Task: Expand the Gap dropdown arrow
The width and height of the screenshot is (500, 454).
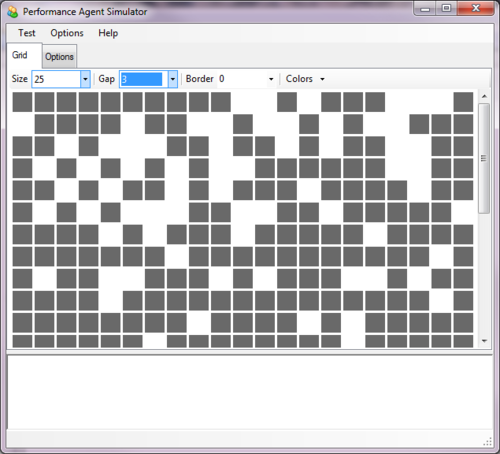Action: [173, 79]
